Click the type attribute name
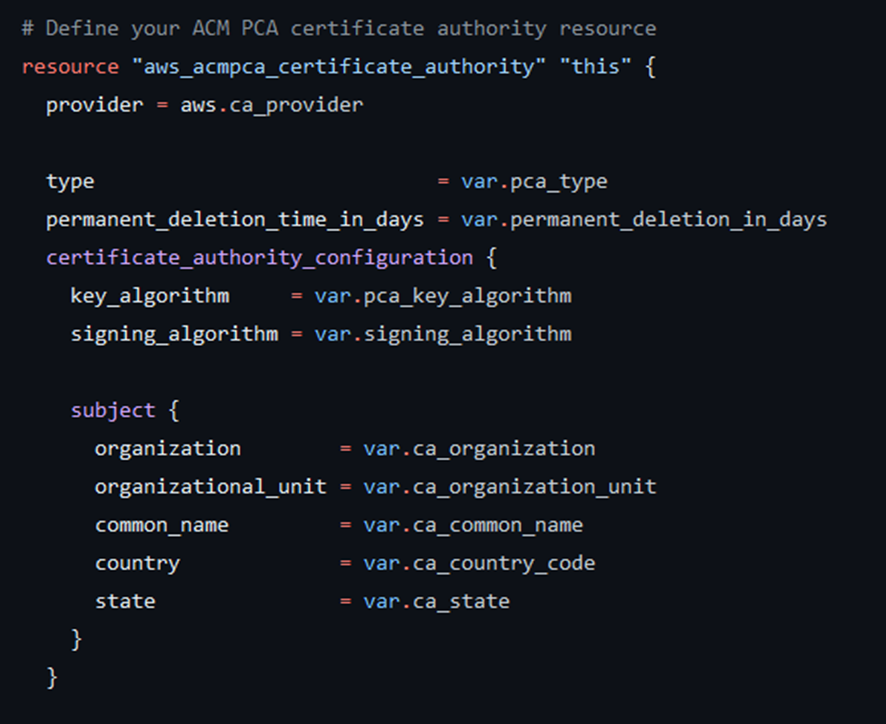Image resolution: width=886 pixels, height=724 pixels. 68,181
